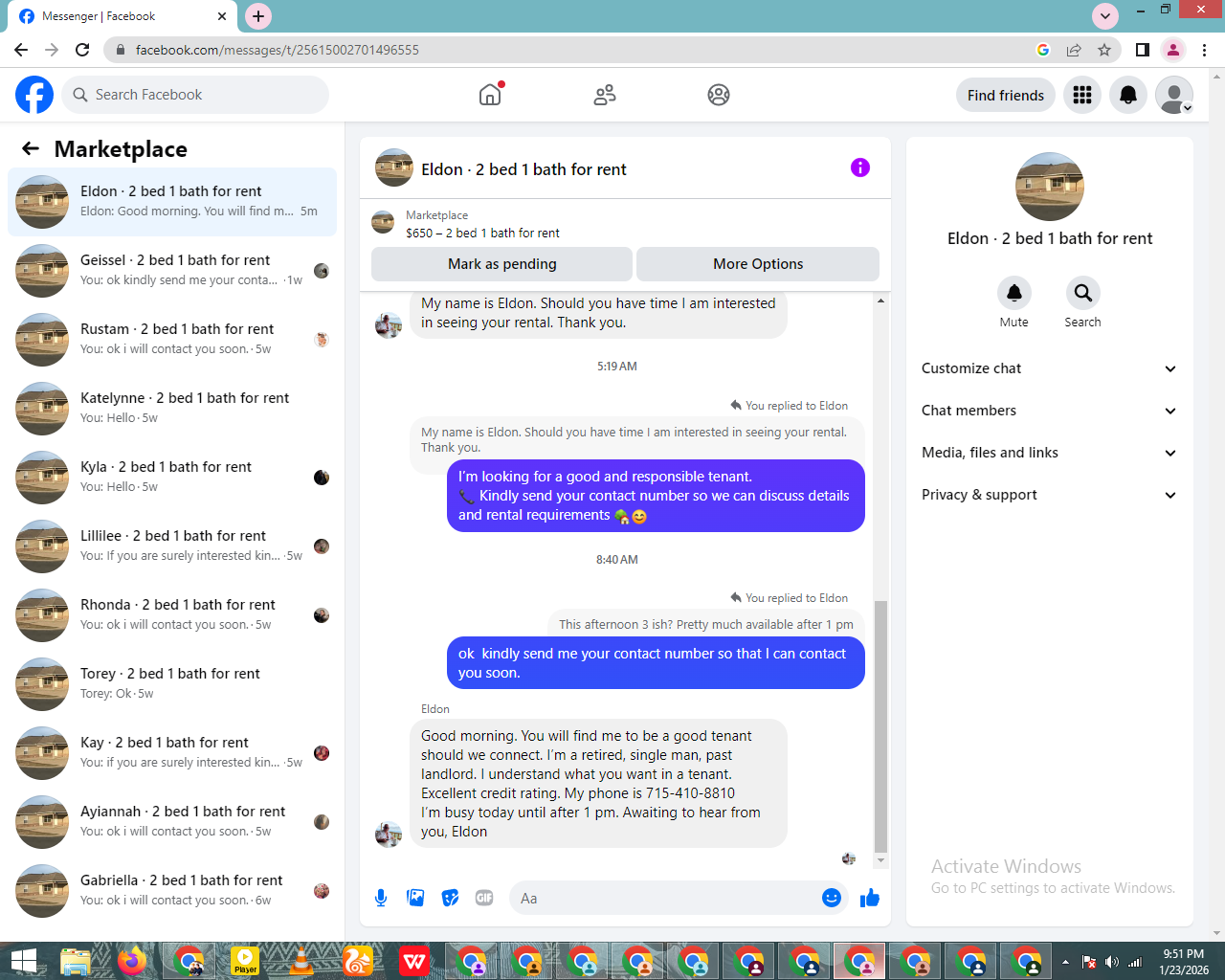Viewport: 1225px width, 980px height.
Task: Reload the page in browser
Action: [x=82, y=50]
